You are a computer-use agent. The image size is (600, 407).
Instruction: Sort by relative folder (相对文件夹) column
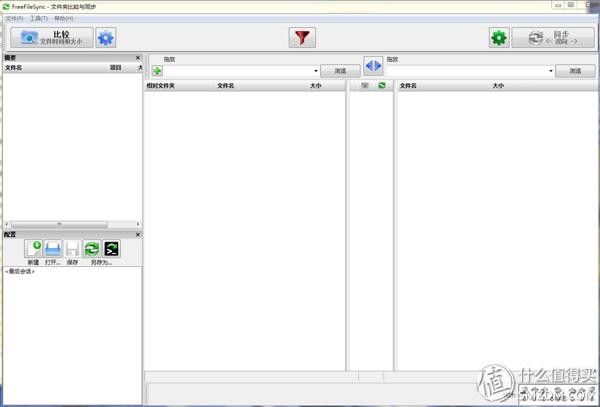[161, 86]
